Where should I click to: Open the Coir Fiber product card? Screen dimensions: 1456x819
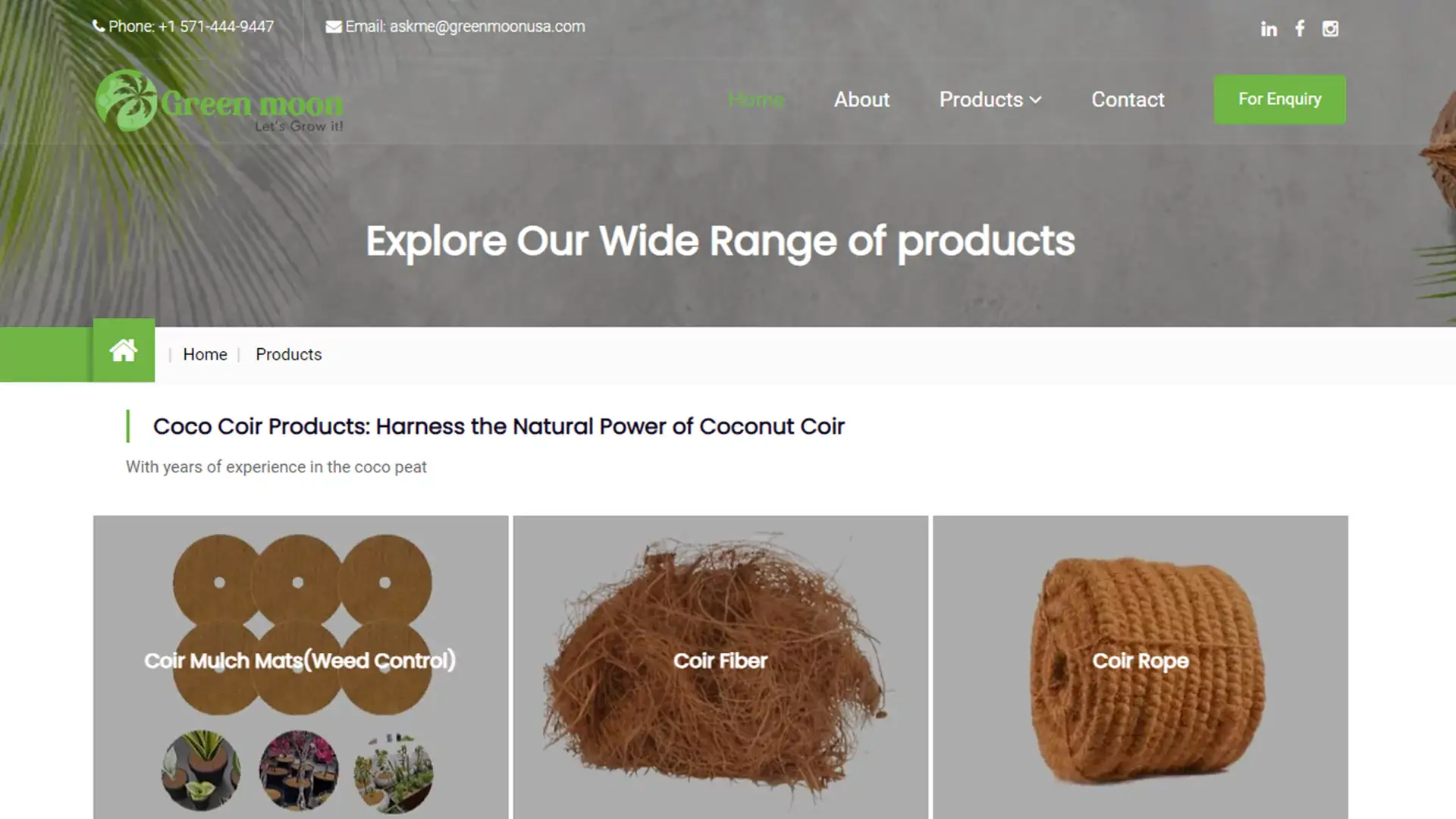pos(720,667)
